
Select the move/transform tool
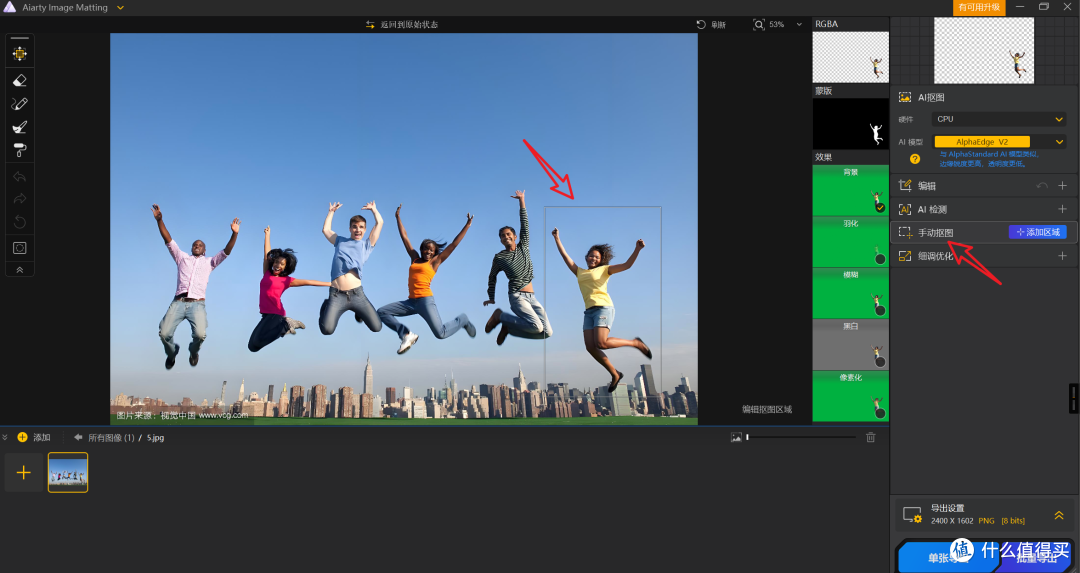point(19,54)
